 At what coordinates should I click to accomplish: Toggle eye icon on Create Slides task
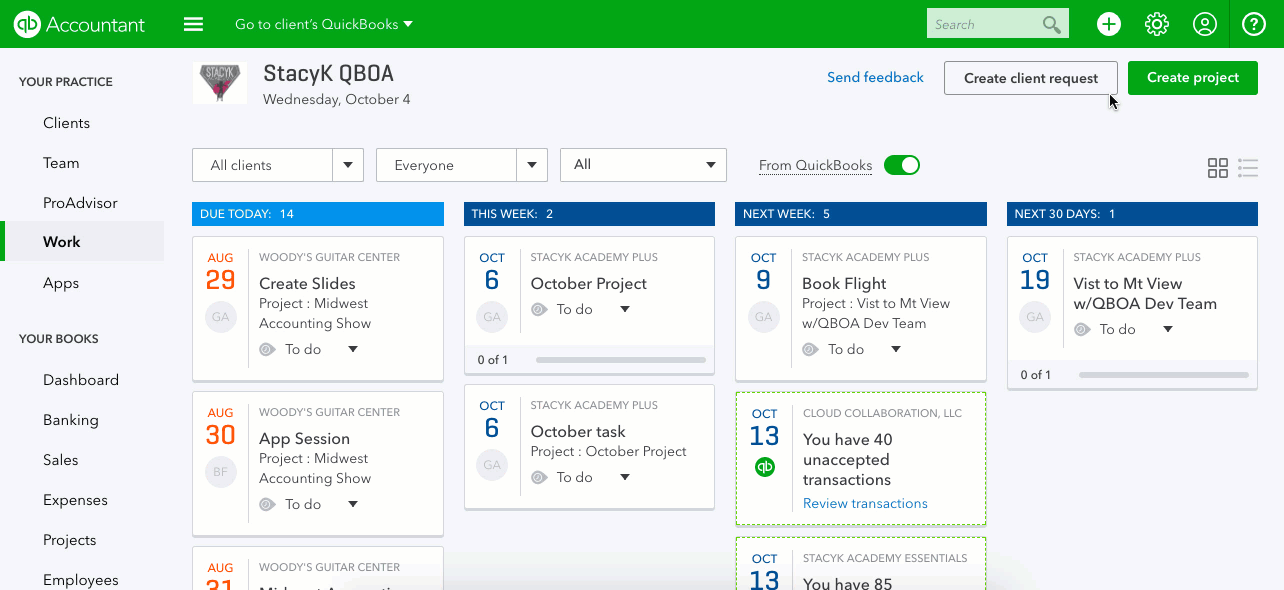(x=267, y=349)
